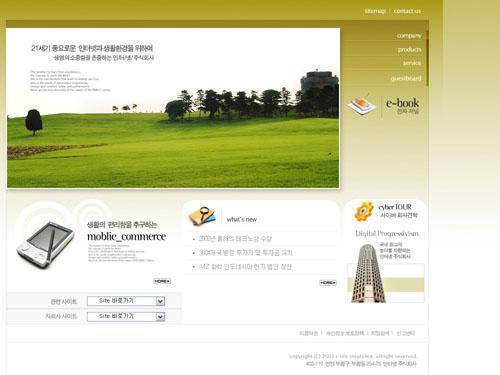
Task: Click MORE button under what's new
Action: point(328,283)
